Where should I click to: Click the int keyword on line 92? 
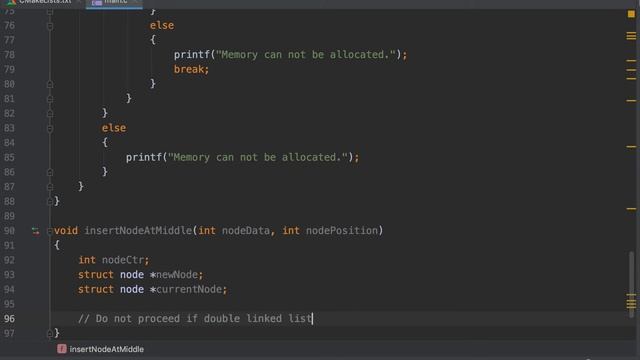point(87,260)
